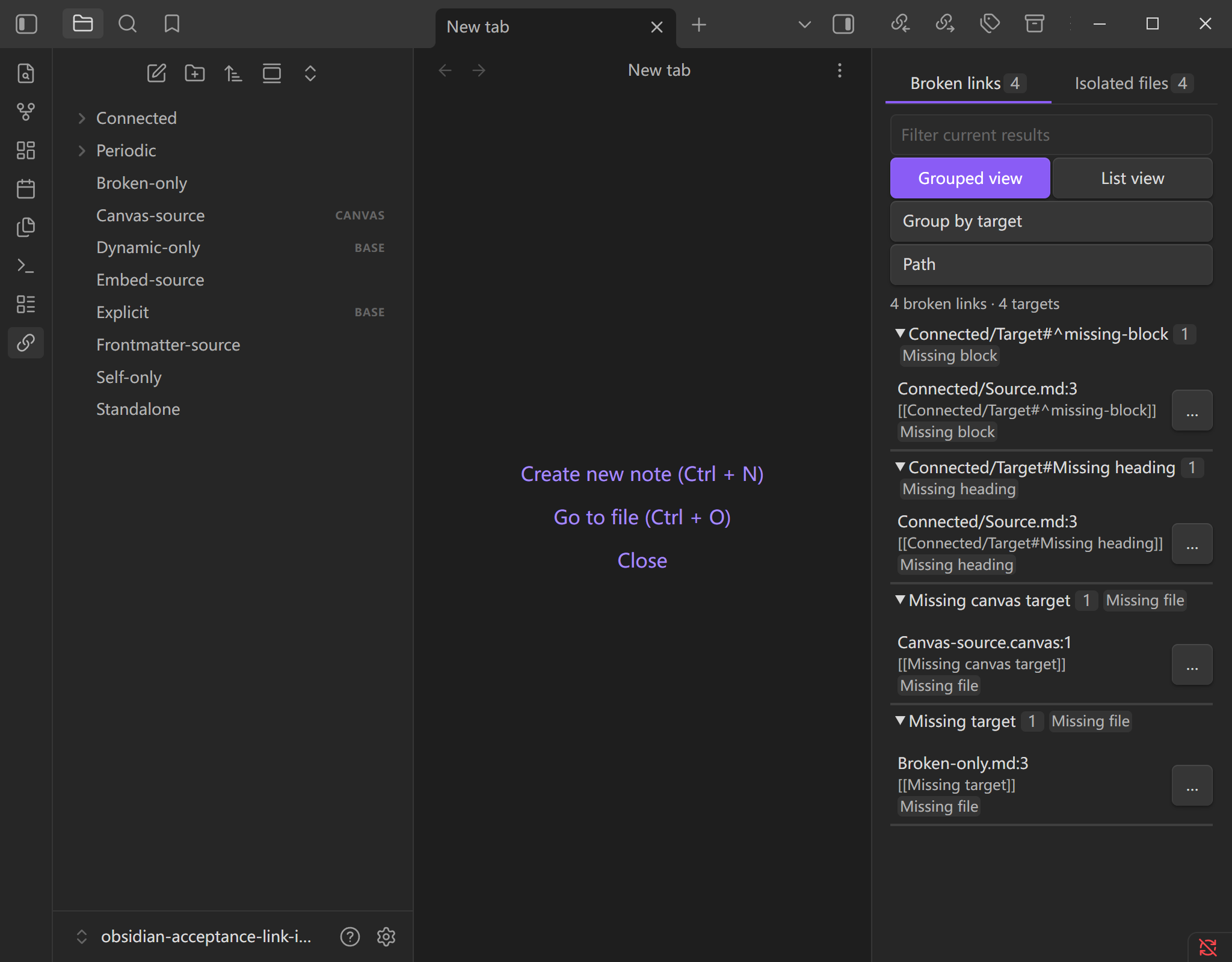This screenshot has height=962, width=1232.
Task: Open actions for Canvas-source.canvas broken link
Action: click(1192, 664)
